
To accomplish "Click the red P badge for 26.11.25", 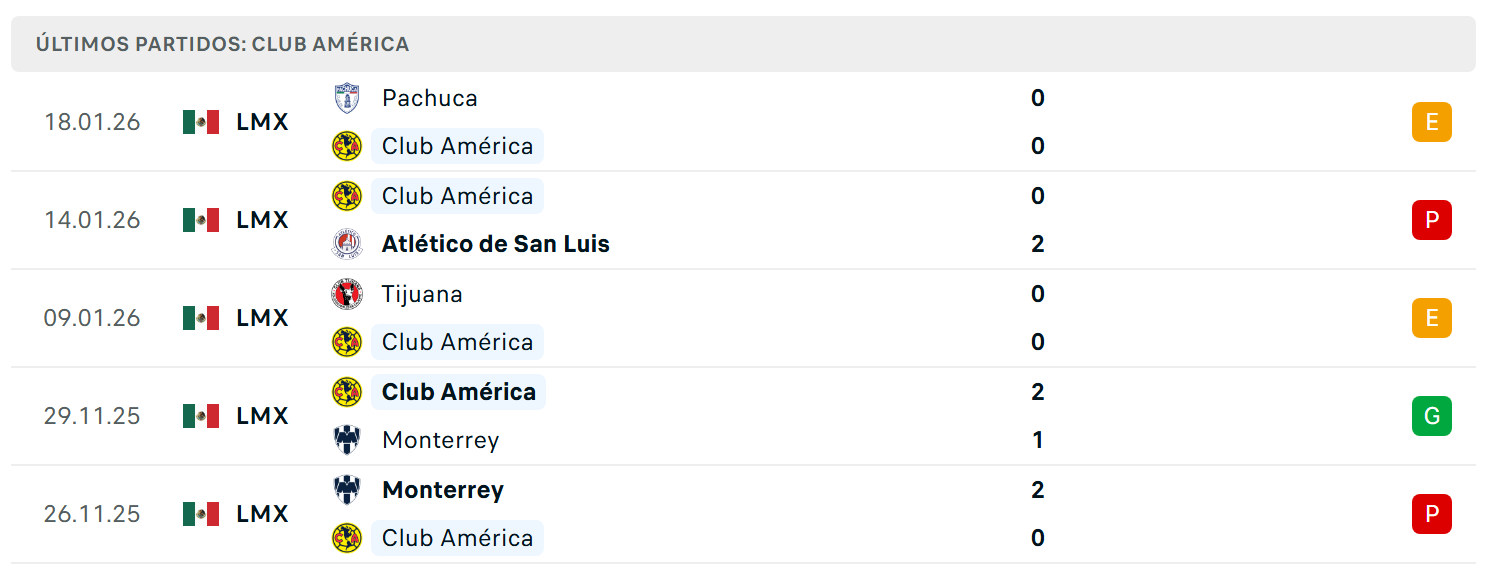I will coord(1431,514).
